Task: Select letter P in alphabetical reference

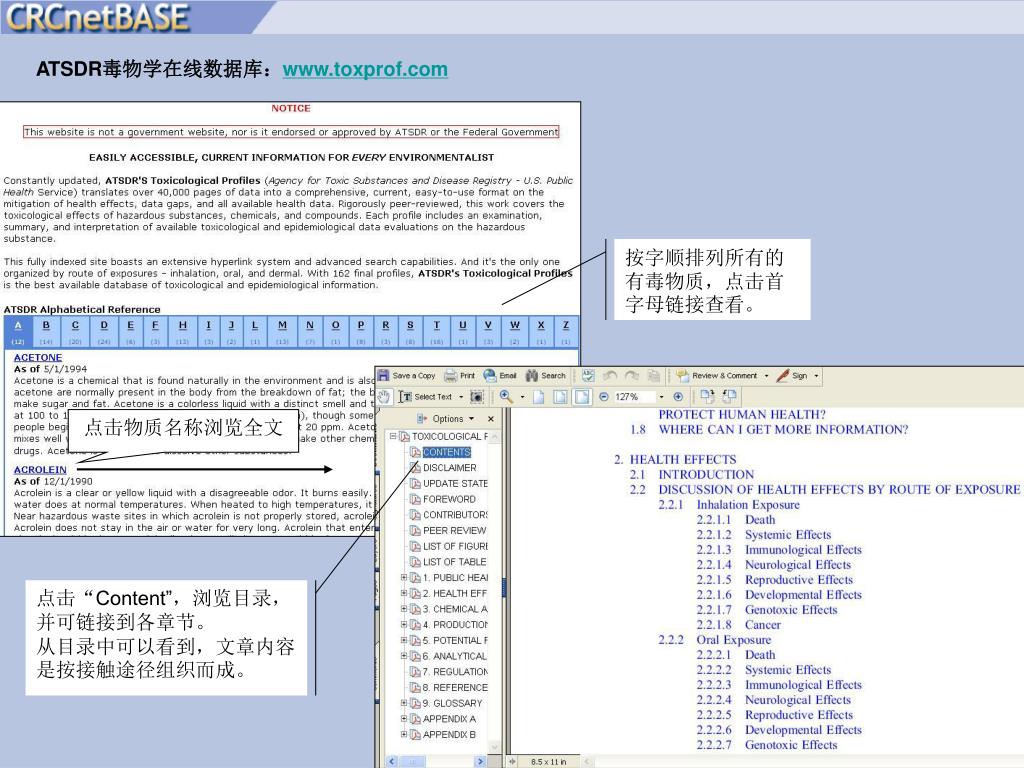Action: pos(360,325)
